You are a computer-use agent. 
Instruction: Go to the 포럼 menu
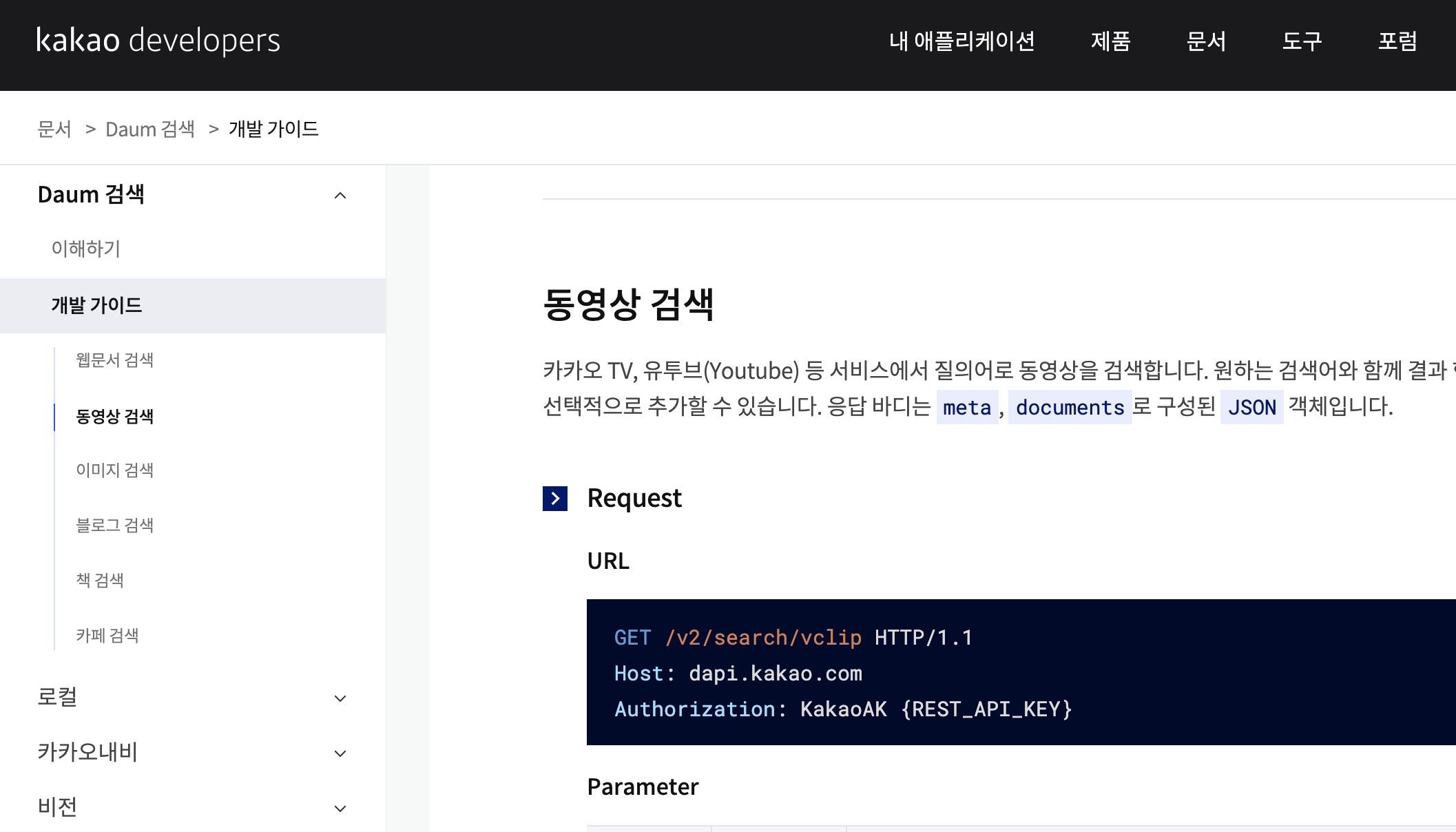coord(1397,41)
